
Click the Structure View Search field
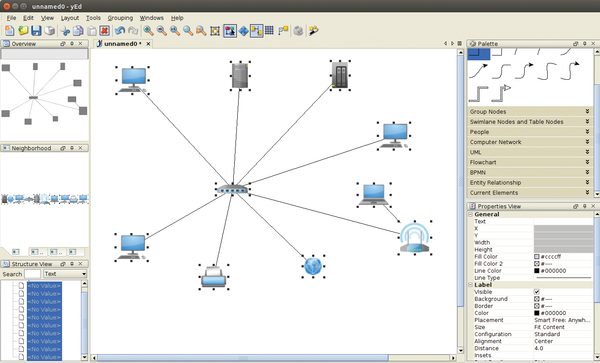[x=33, y=274]
